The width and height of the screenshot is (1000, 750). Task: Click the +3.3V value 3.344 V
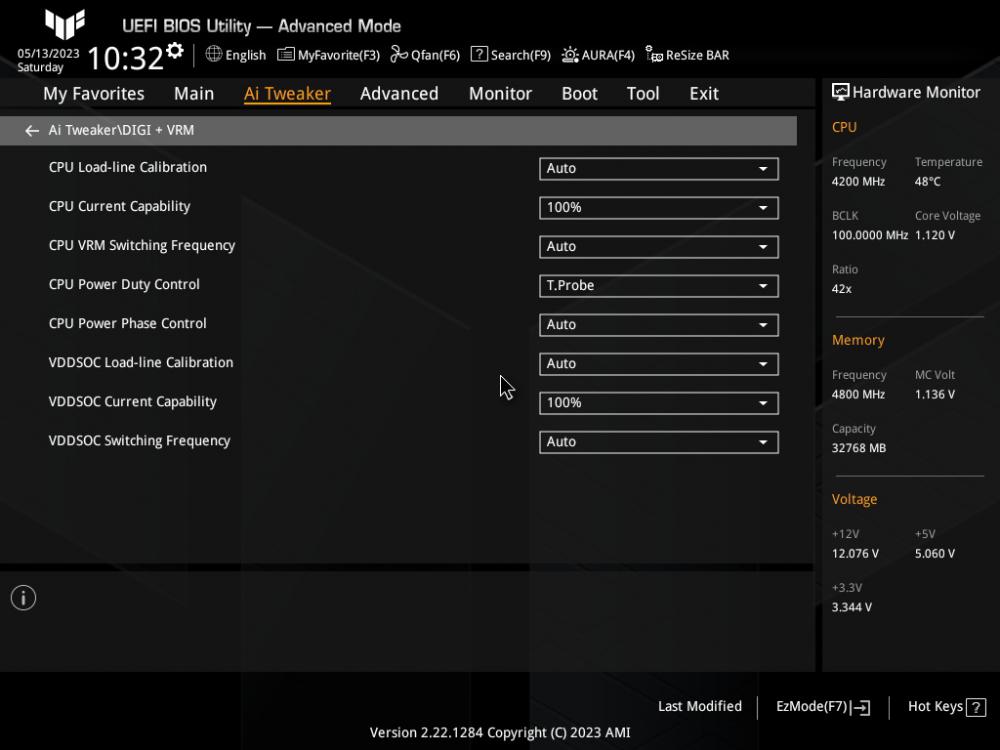(851, 608)
